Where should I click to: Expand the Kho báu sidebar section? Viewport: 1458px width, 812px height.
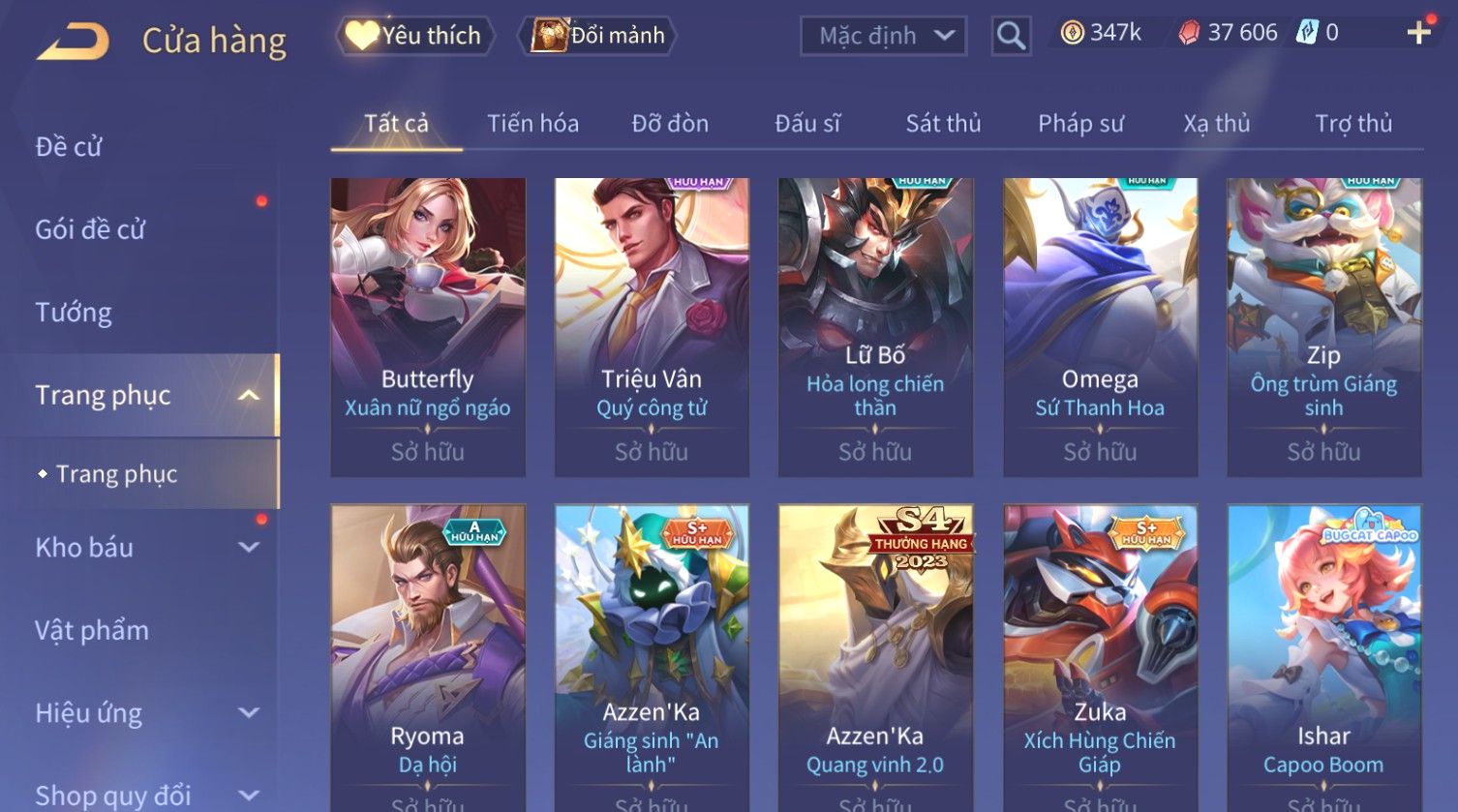[x=249, y=547]
